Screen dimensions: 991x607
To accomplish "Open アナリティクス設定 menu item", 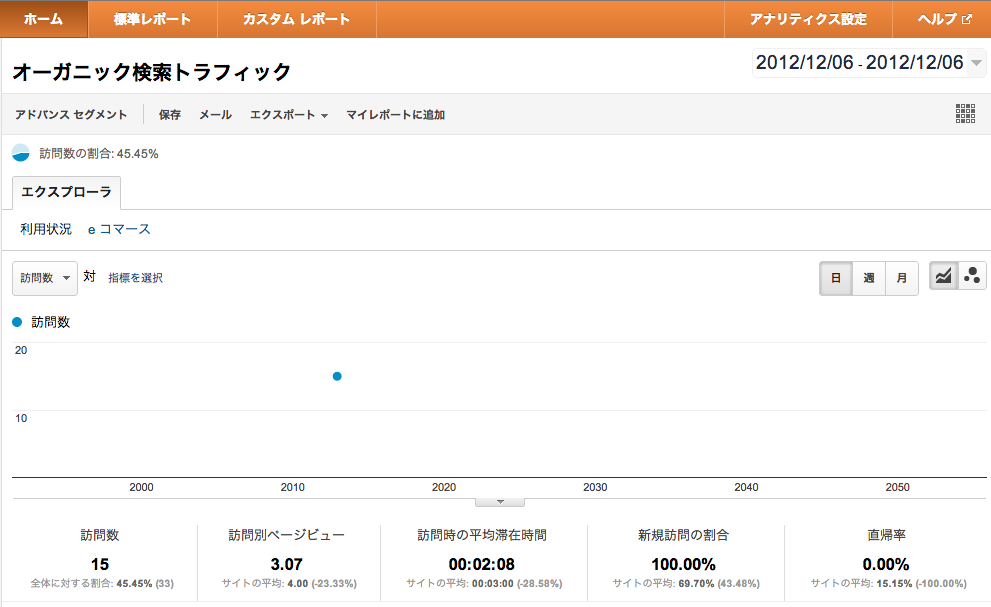I will tap(808, 19).
